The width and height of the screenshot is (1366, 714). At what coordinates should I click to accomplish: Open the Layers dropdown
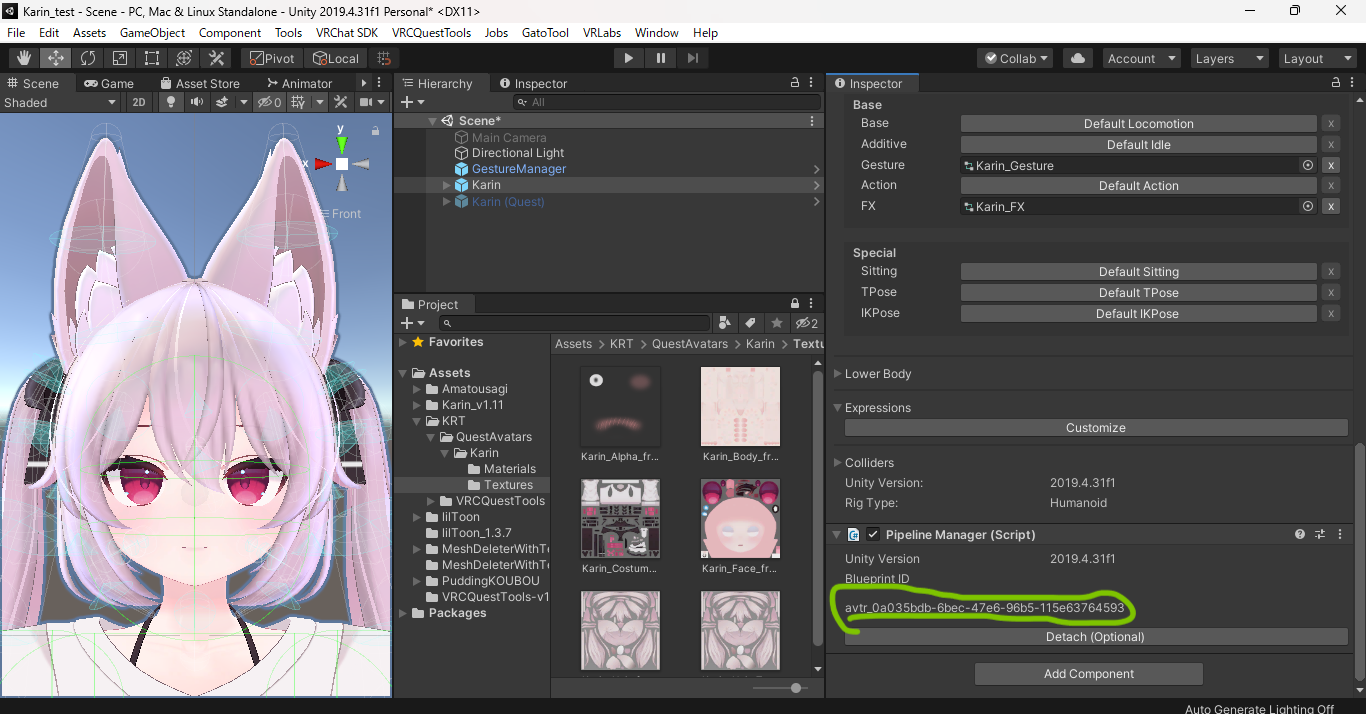(1228, 58)
